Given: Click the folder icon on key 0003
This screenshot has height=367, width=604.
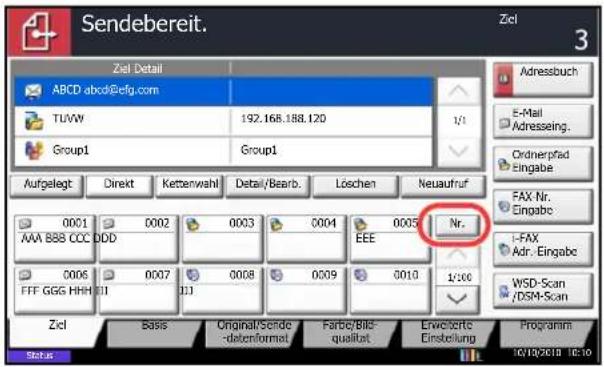Looking at the screenshot, I should coord(193,224).
